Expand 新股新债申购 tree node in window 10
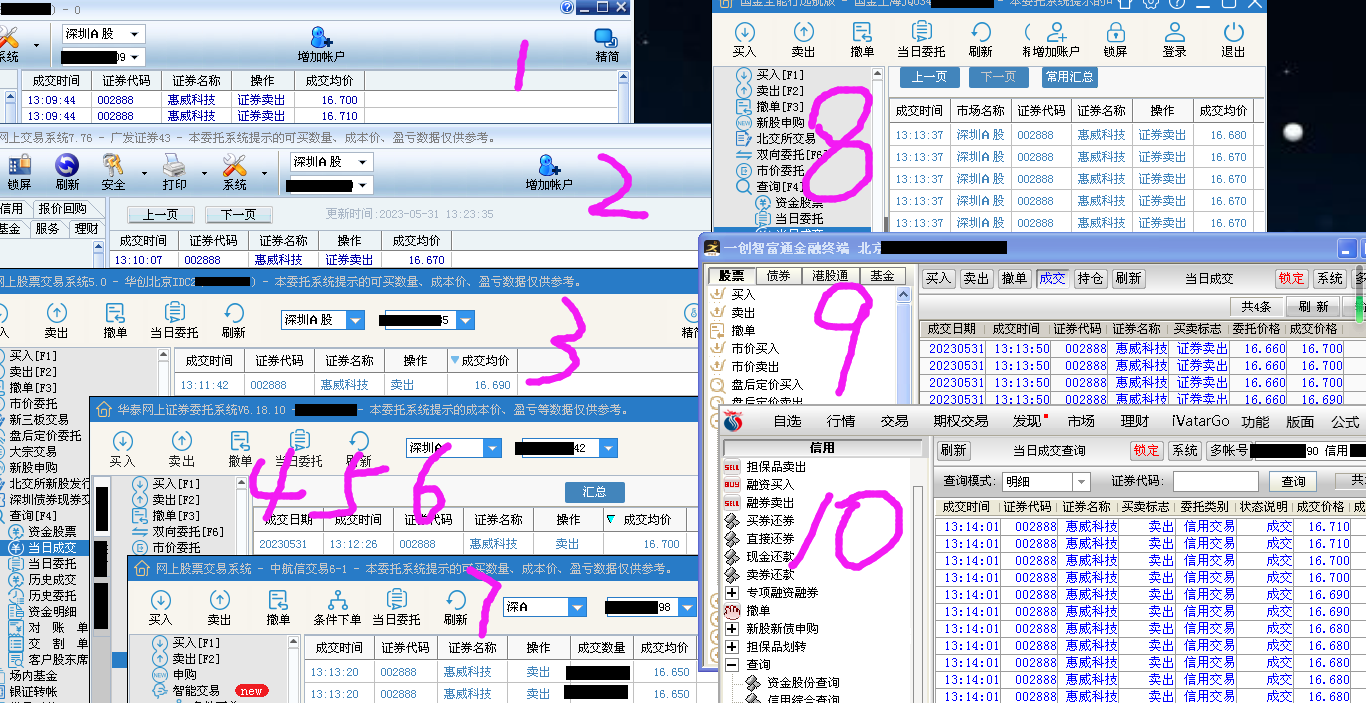Viewport: 1366px width, 703px height. tap(731, 629)
